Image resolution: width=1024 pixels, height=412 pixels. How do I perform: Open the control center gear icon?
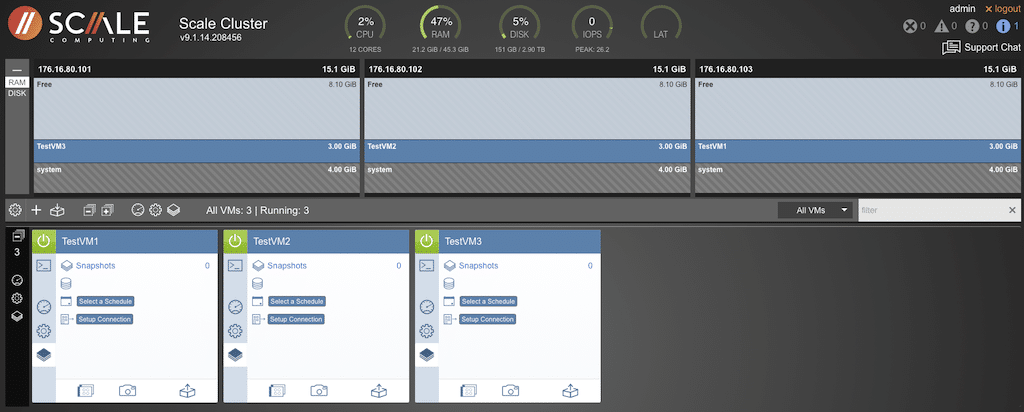pyautogui.click(x=15, y=210)
